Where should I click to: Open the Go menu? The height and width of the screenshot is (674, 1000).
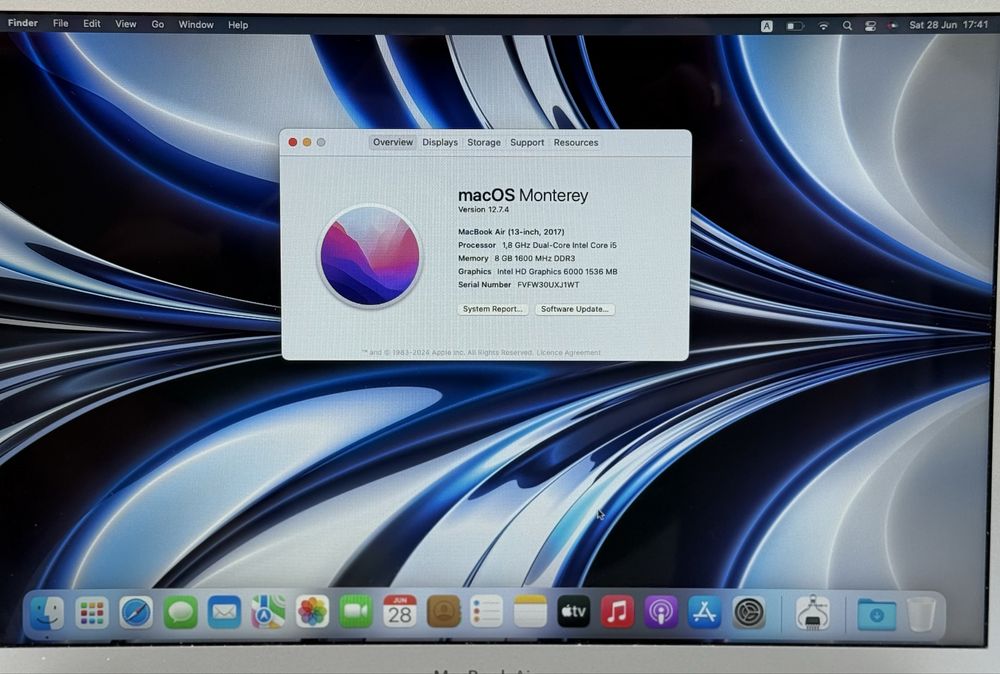[x=158, y=24]
